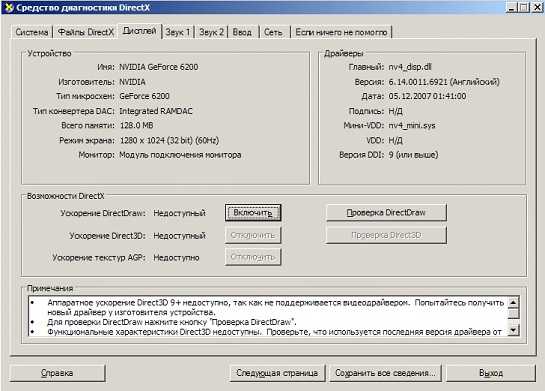Image resolution: width=545 pixels, height=391 pixels.
Task: Click Integrated RAMDAC value
Action: [156, 111]
